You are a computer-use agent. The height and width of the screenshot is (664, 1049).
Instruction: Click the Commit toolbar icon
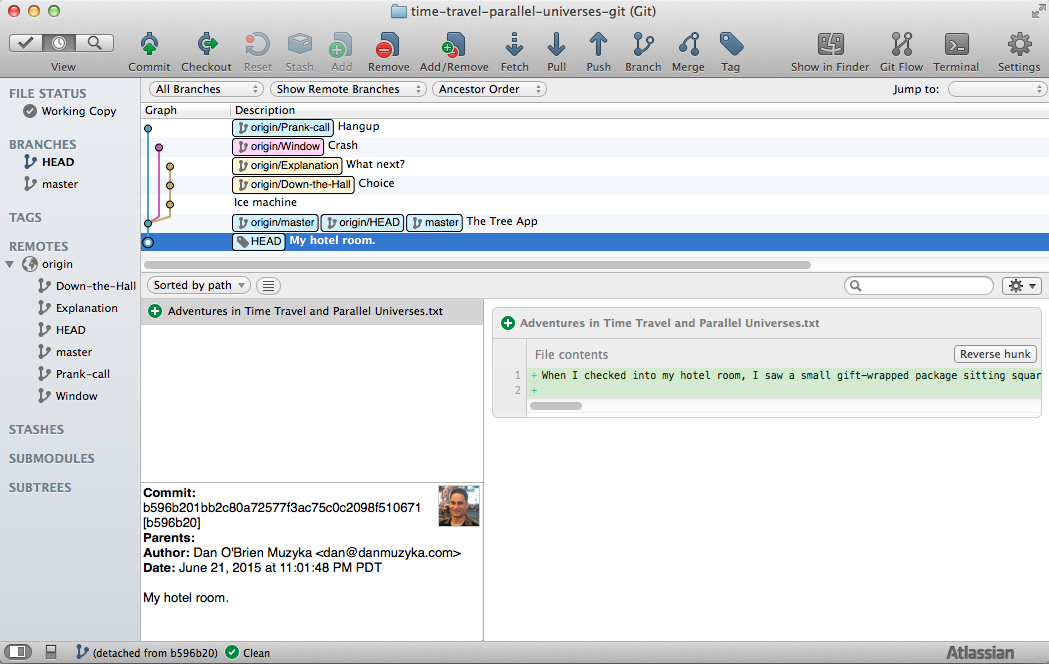click(149, 45)
